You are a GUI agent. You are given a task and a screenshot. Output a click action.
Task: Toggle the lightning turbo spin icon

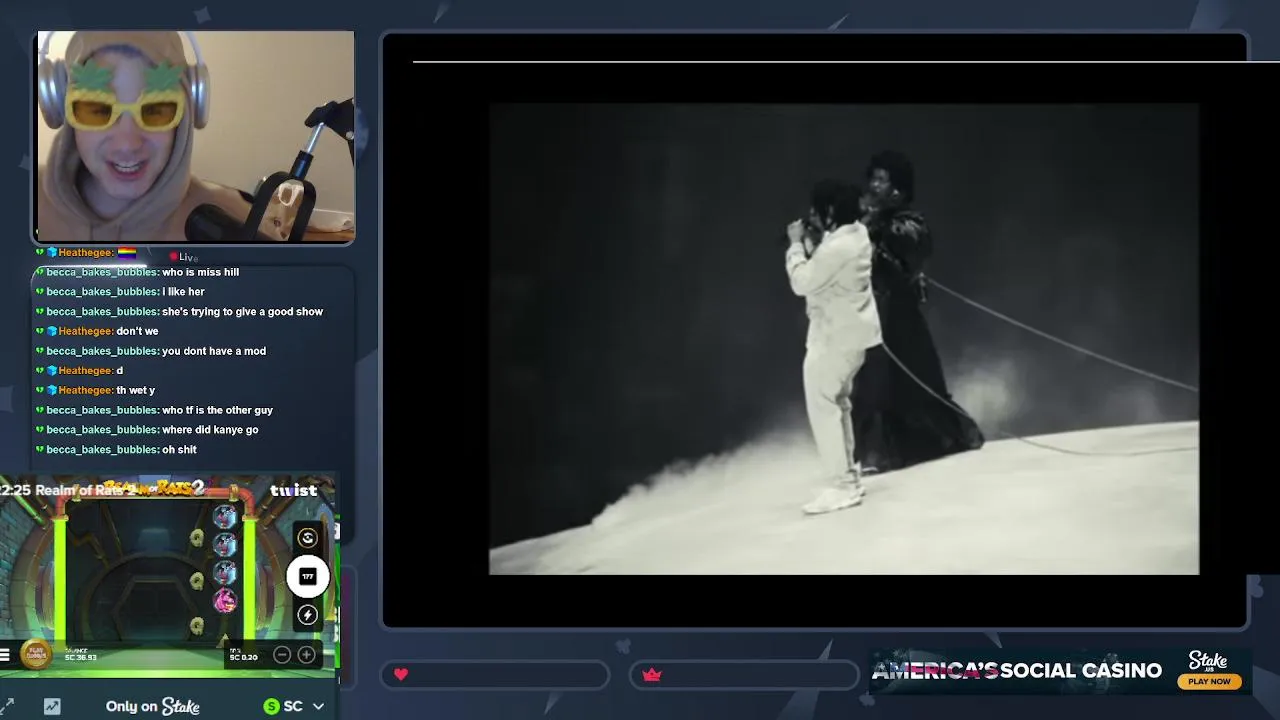click(307, 615)
